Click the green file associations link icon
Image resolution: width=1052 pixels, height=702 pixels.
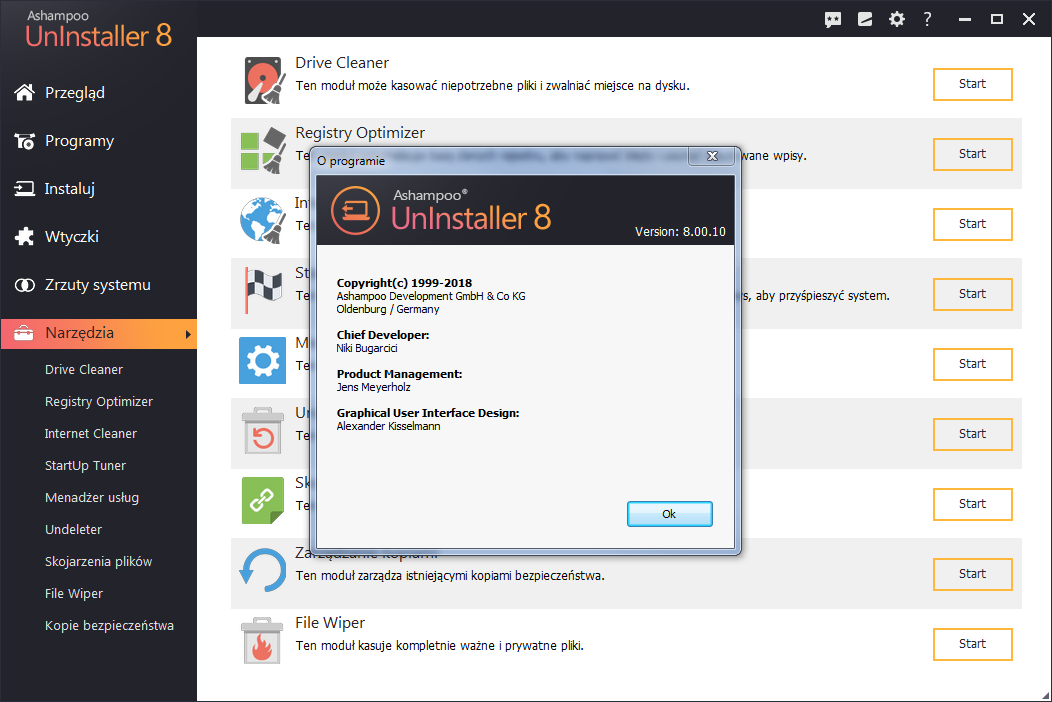click(262, 501)
